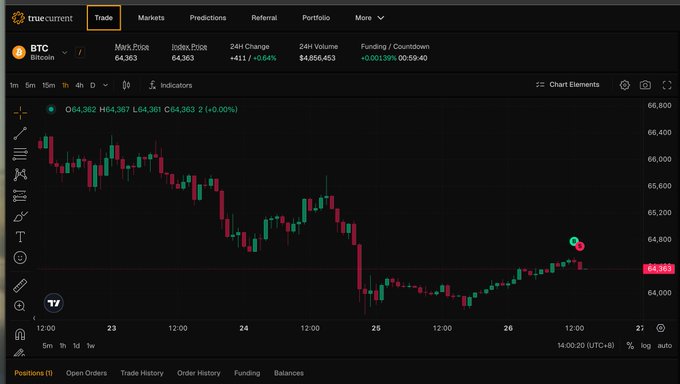The width and height of the screenshot is (680, 384).
Task: Toggle the magnet mode icon
Action: tap(20, 334)
